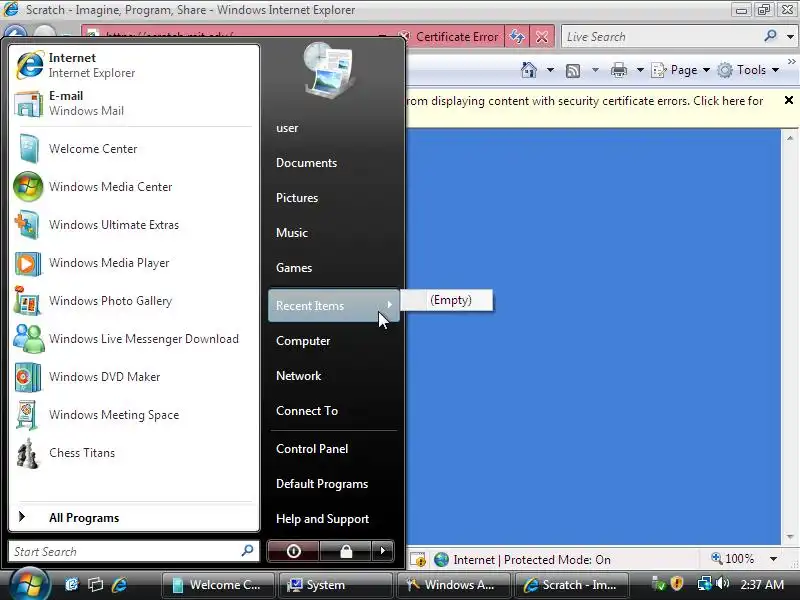Click the Certificate Error indicator

(x=451, y=37)
